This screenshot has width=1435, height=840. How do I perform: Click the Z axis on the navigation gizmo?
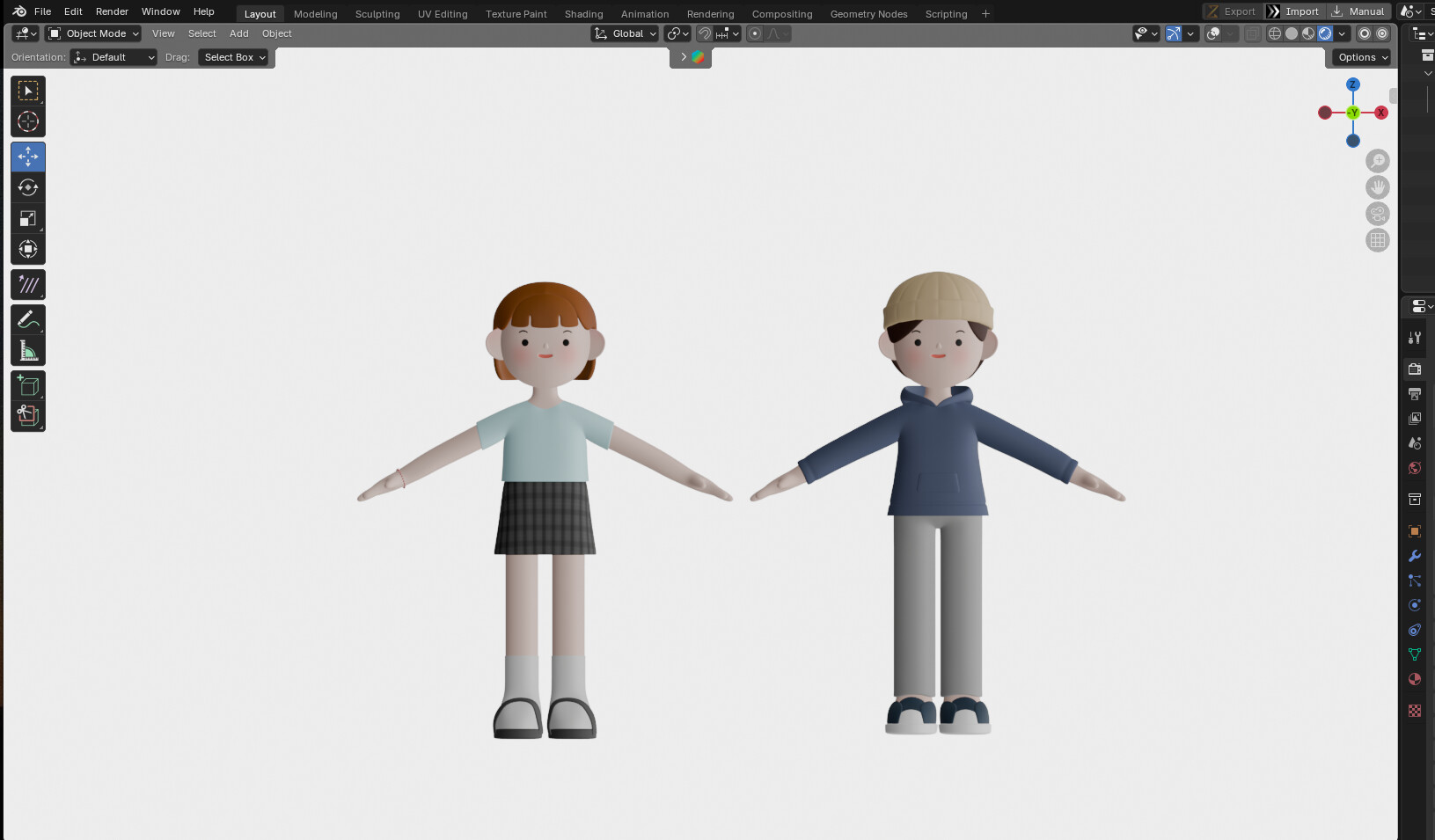pyautogui.click(x=1352, y=84)
